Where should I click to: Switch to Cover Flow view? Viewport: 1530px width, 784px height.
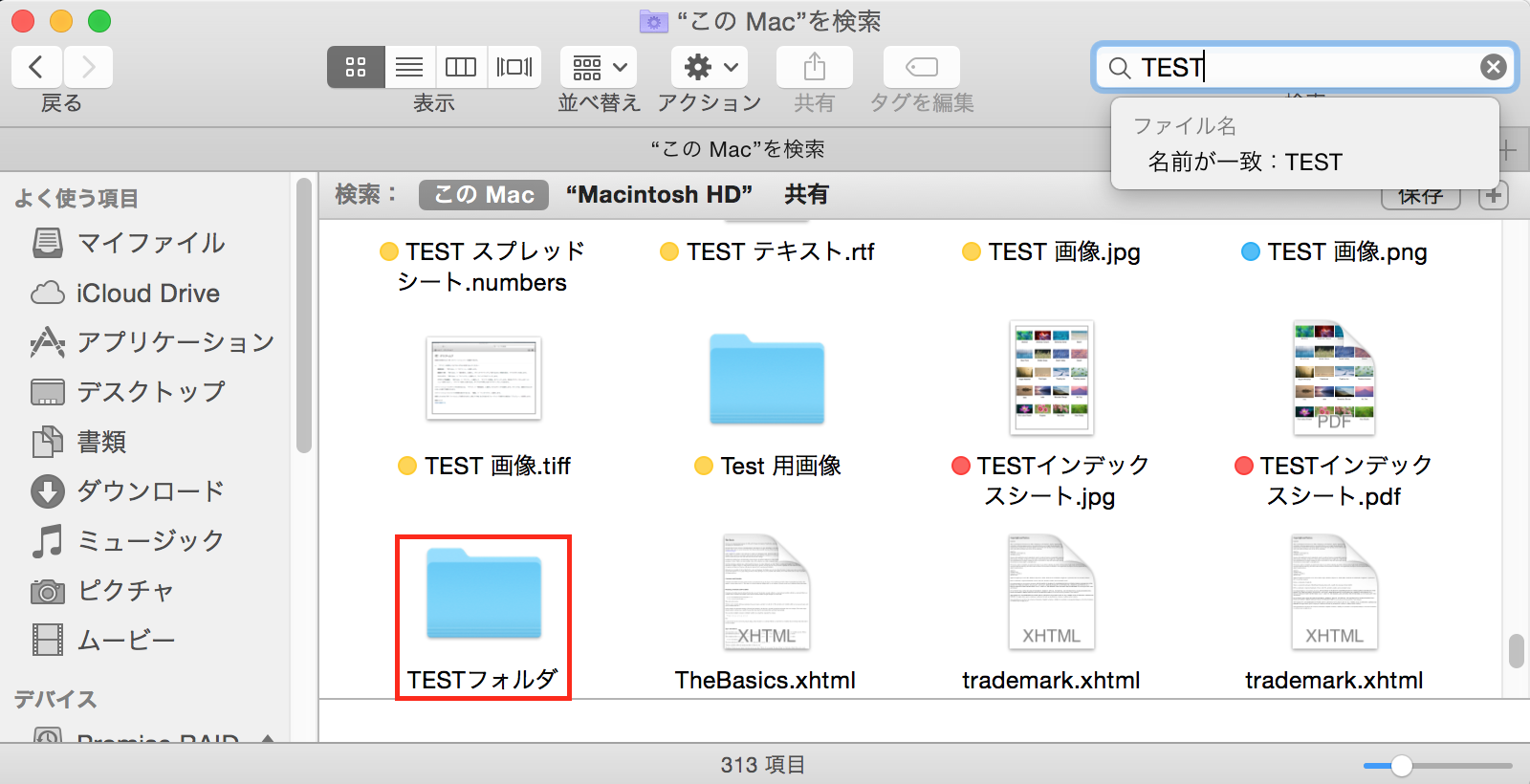coord(514,67)
